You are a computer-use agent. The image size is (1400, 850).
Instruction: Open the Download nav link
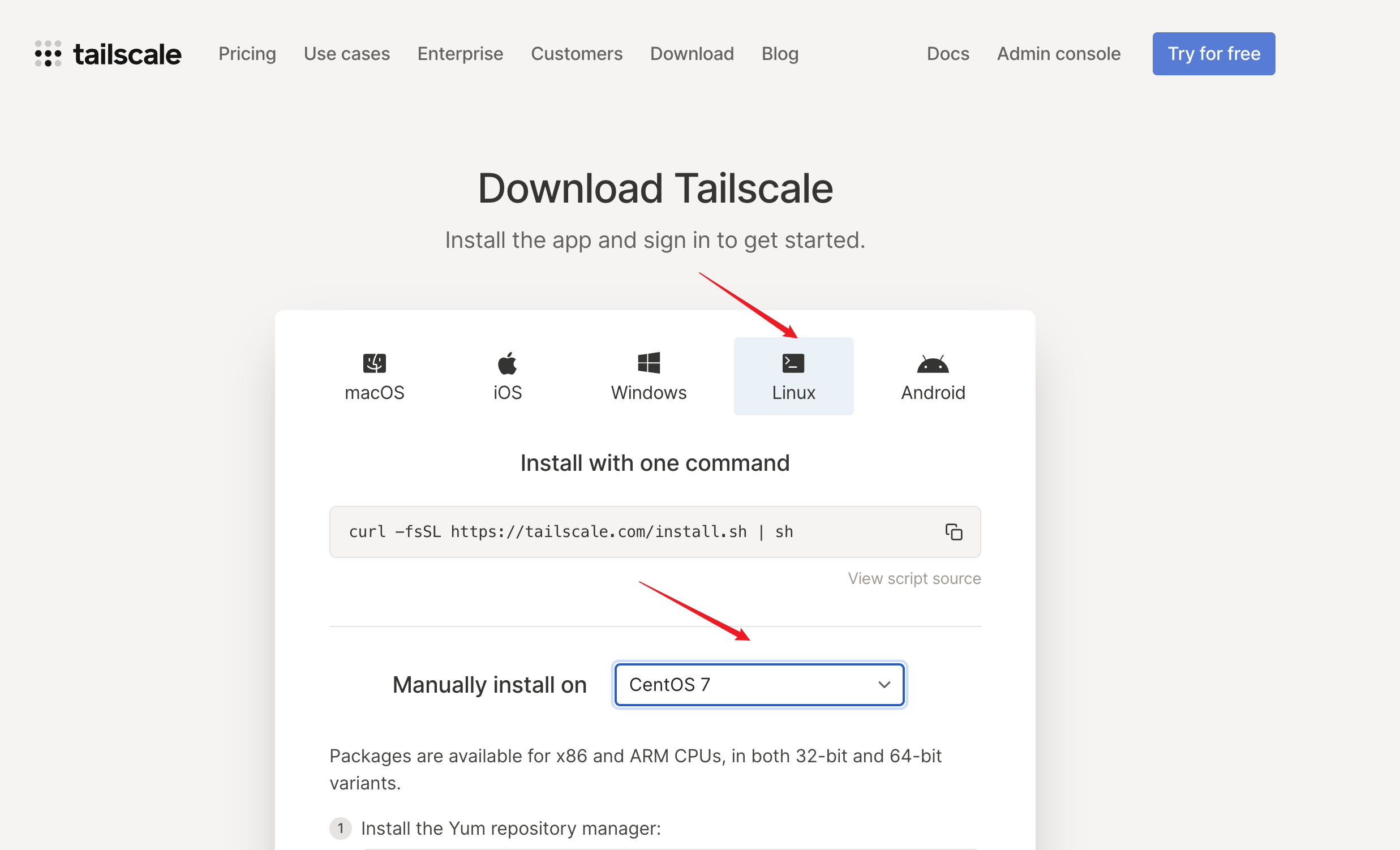[692, 53]
